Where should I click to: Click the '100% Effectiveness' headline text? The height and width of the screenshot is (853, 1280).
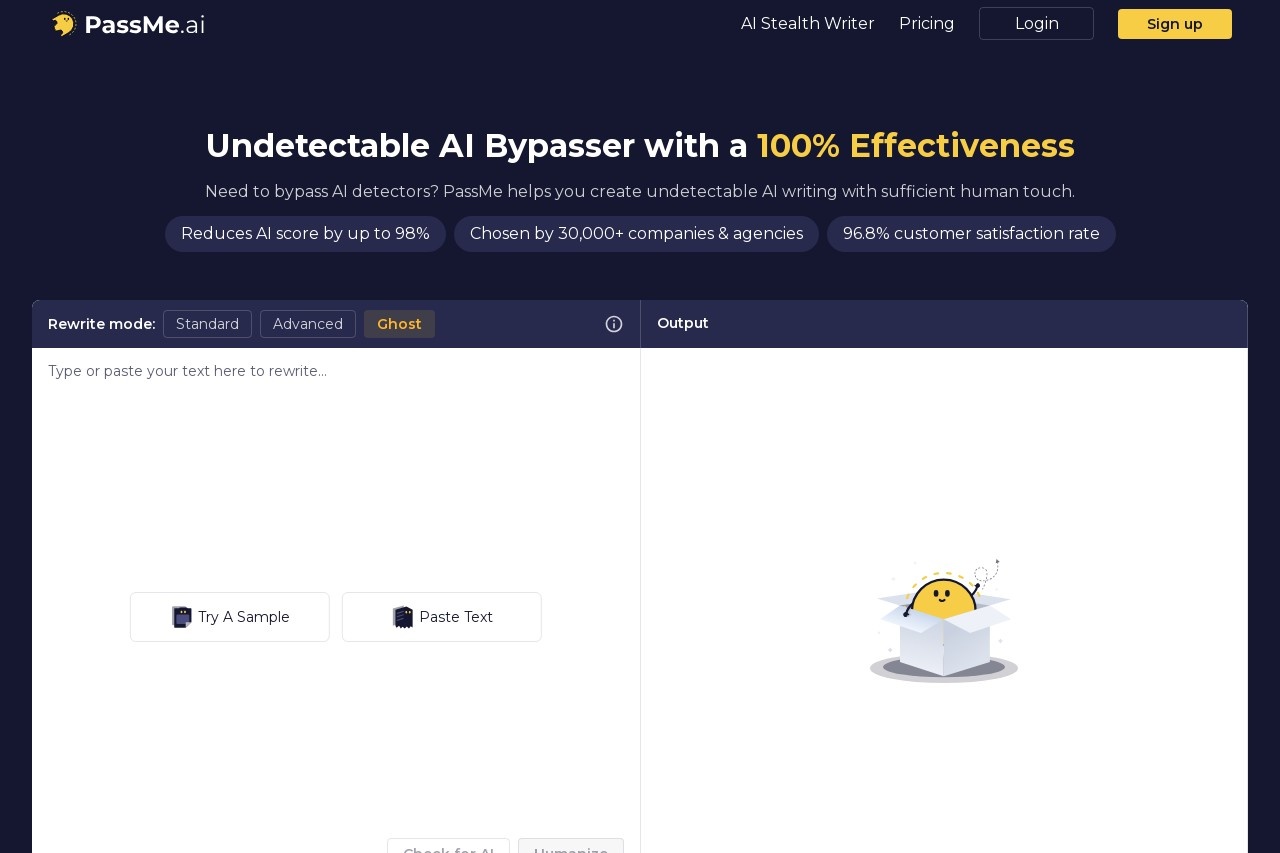click(x=916, y=146)
